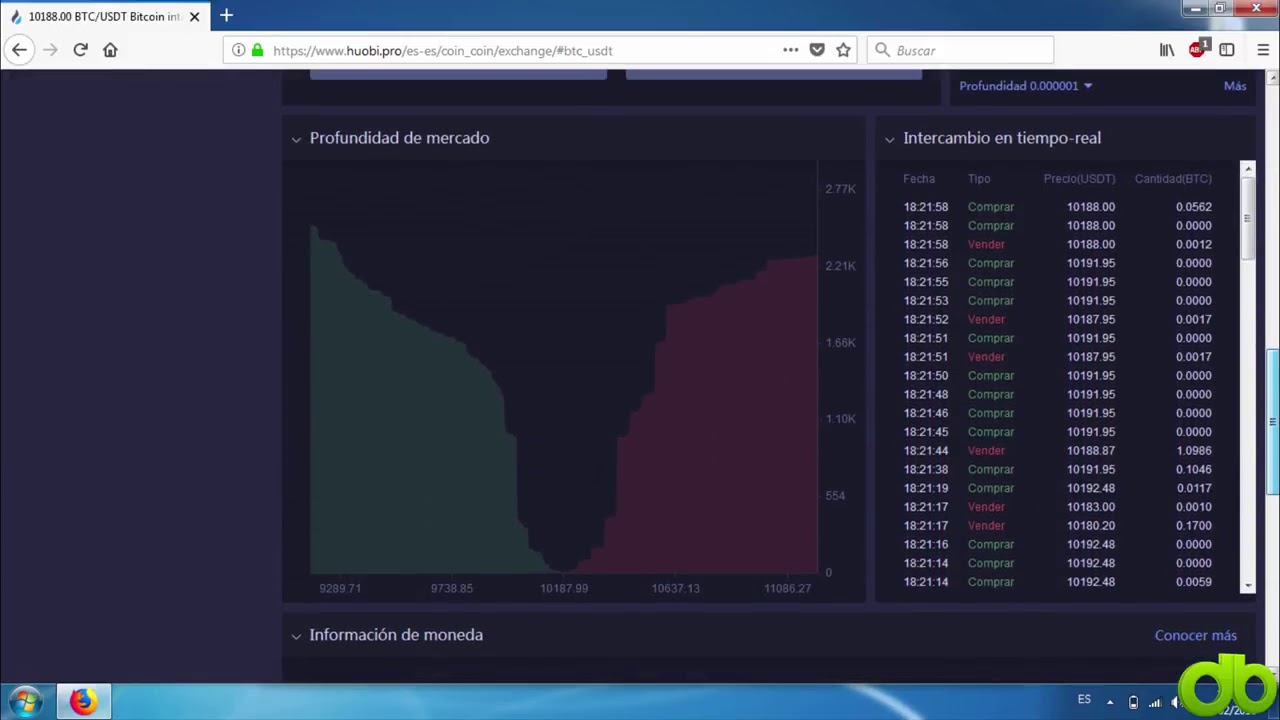Select the Vender label at 18:21:44
Viewport: 1280px width, 720px height.
[x=986, y=451]
